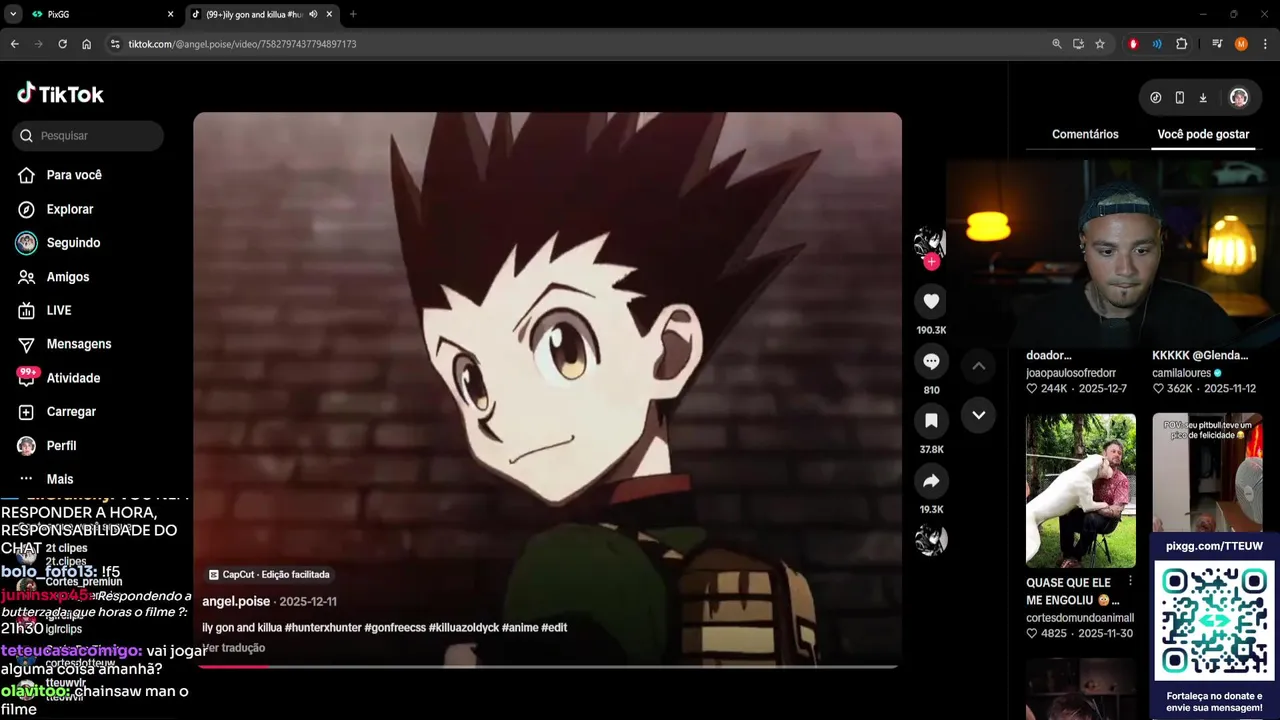
Task: Go to previous video with up chevron
Action: [x=979, y=366]
